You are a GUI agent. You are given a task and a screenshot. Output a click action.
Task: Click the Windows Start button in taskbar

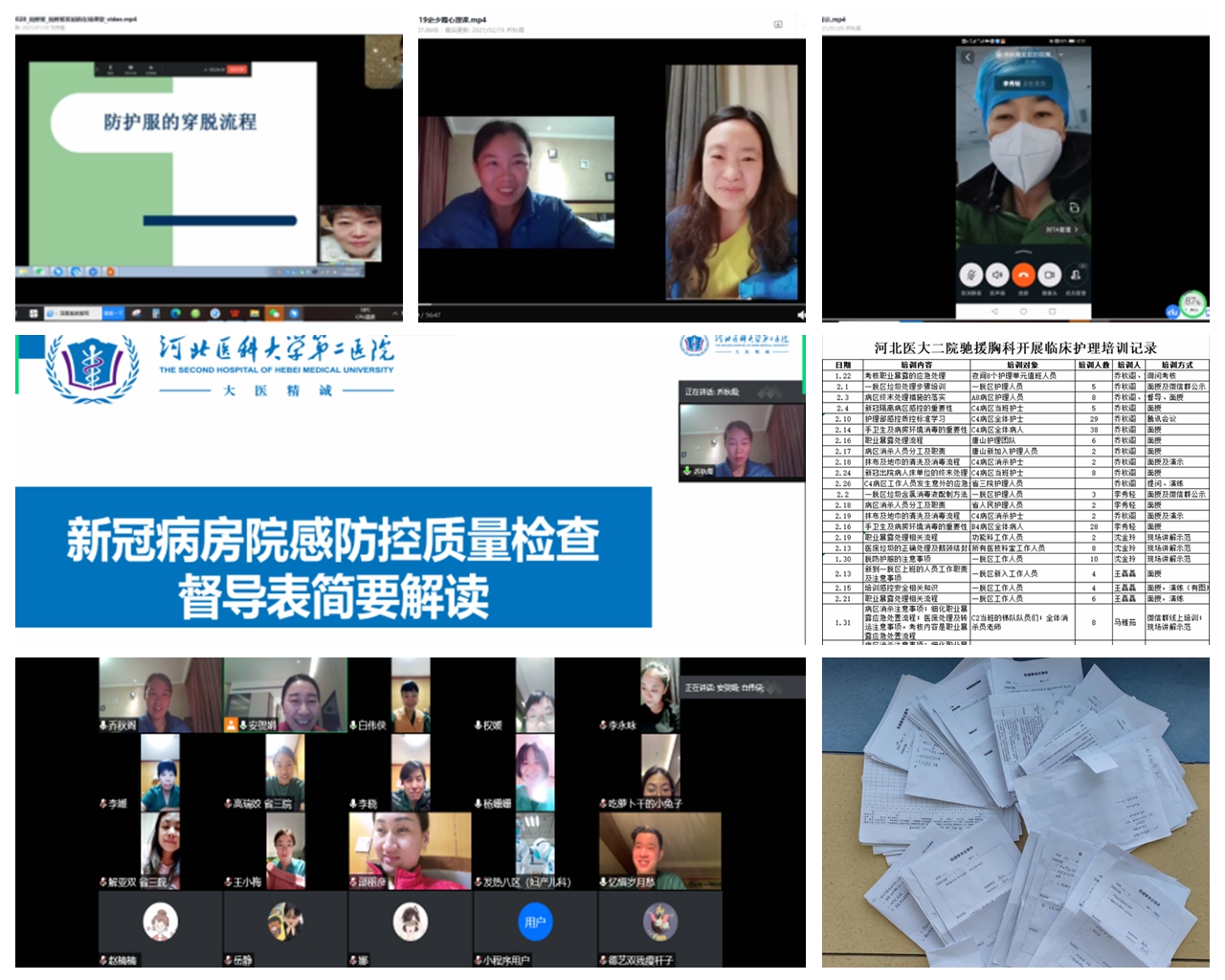(x=33, y=313)
